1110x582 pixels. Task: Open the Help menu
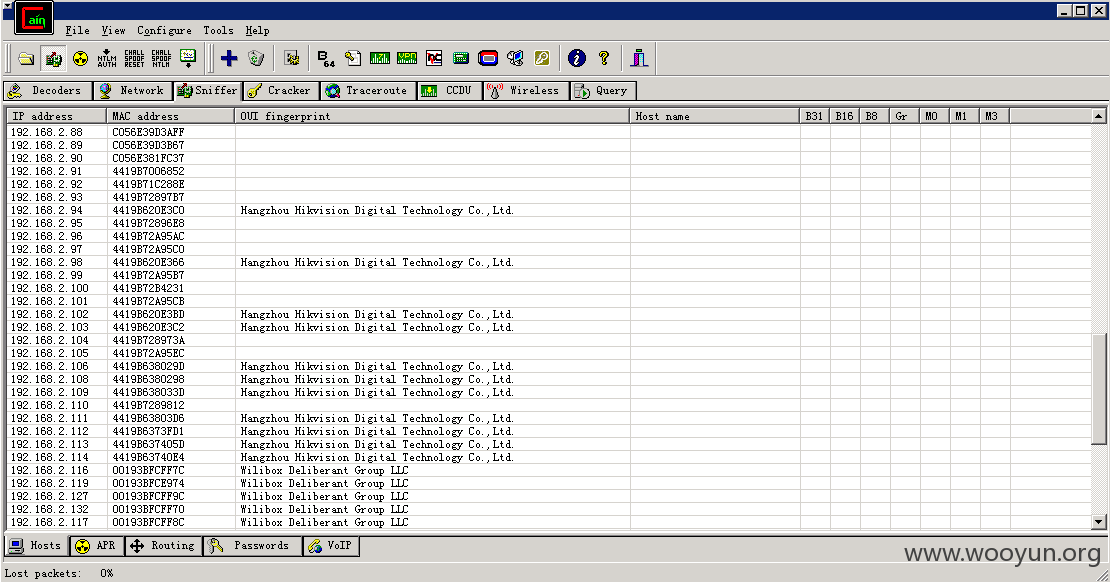[x=257, y=30]
